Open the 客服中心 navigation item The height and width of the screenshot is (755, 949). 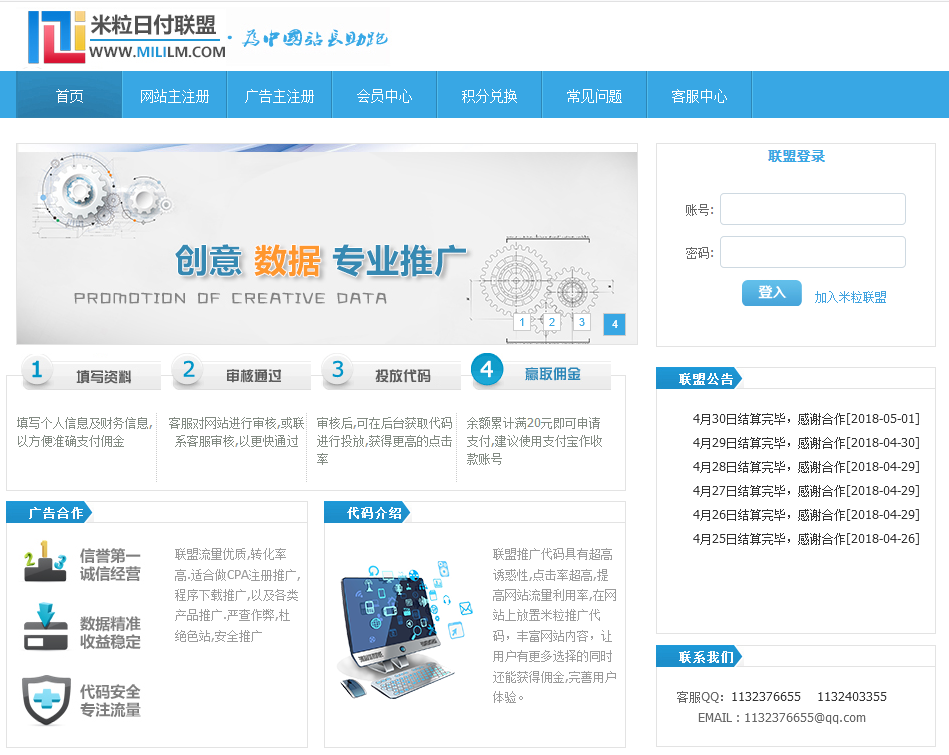699,96
